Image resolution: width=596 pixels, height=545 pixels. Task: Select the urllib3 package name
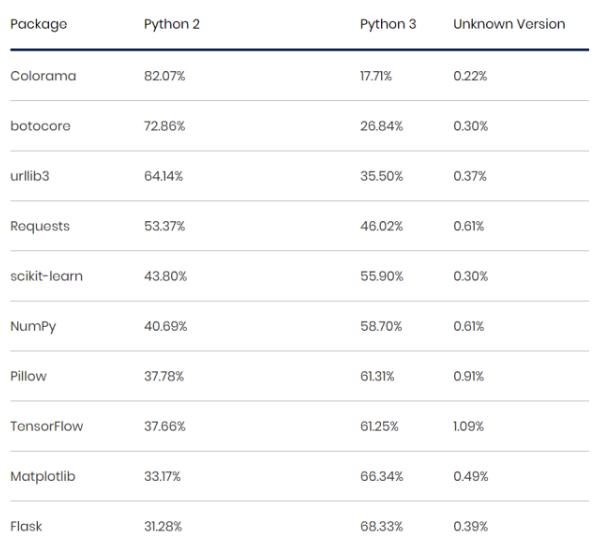coord(30,176)
